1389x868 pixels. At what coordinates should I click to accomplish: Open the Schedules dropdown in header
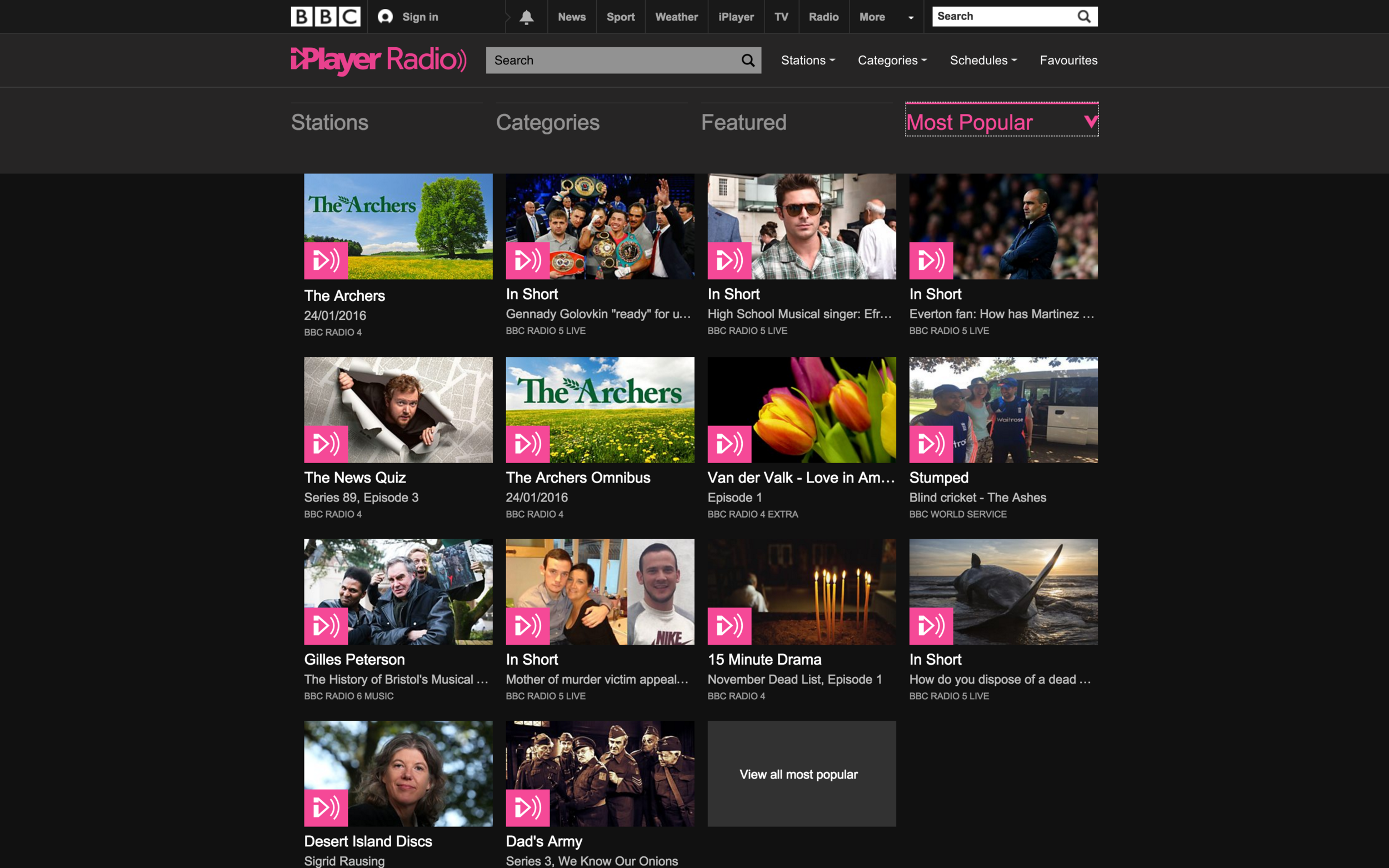point(983,61)
